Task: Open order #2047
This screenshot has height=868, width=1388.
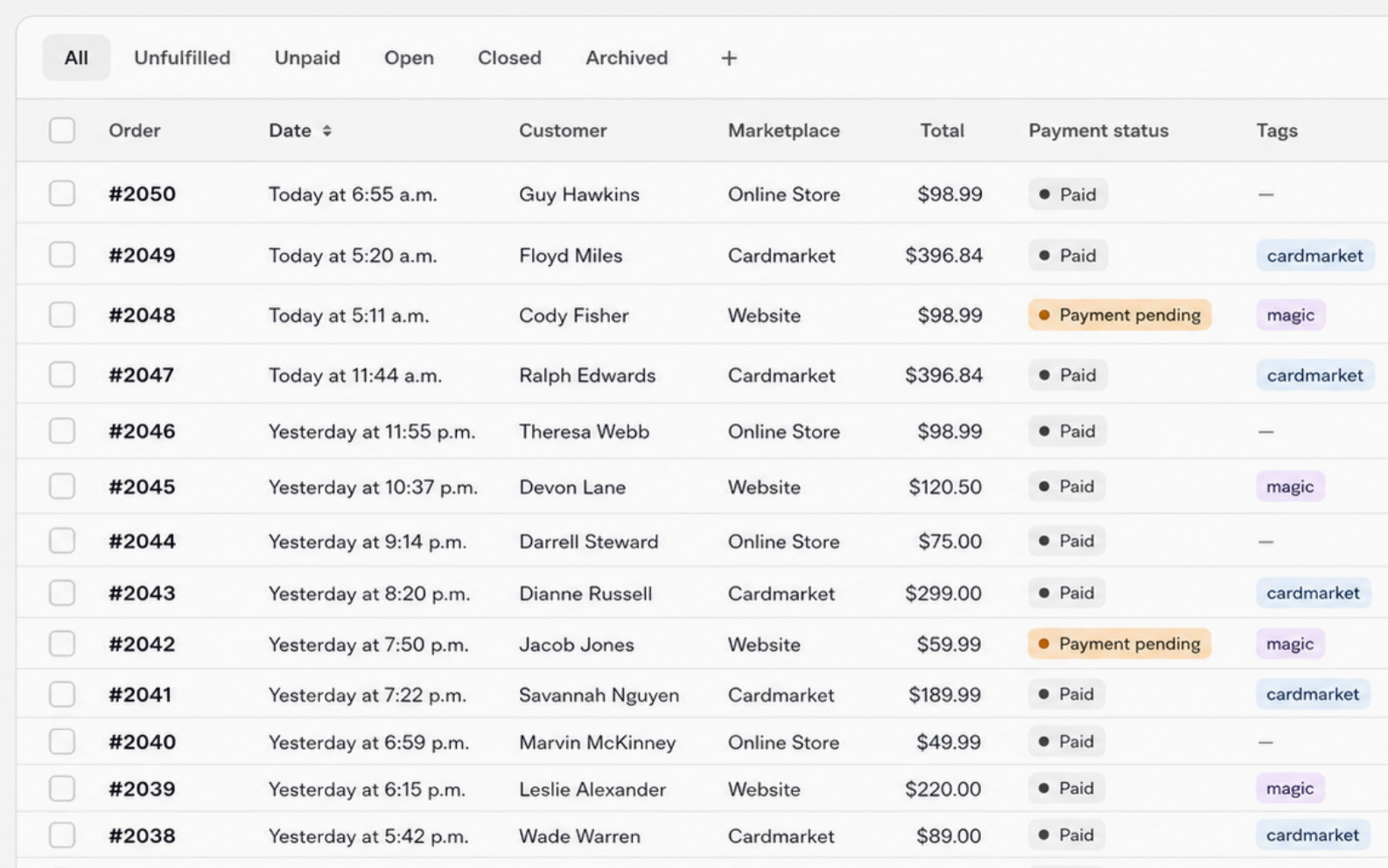Action: click(141, 374)
